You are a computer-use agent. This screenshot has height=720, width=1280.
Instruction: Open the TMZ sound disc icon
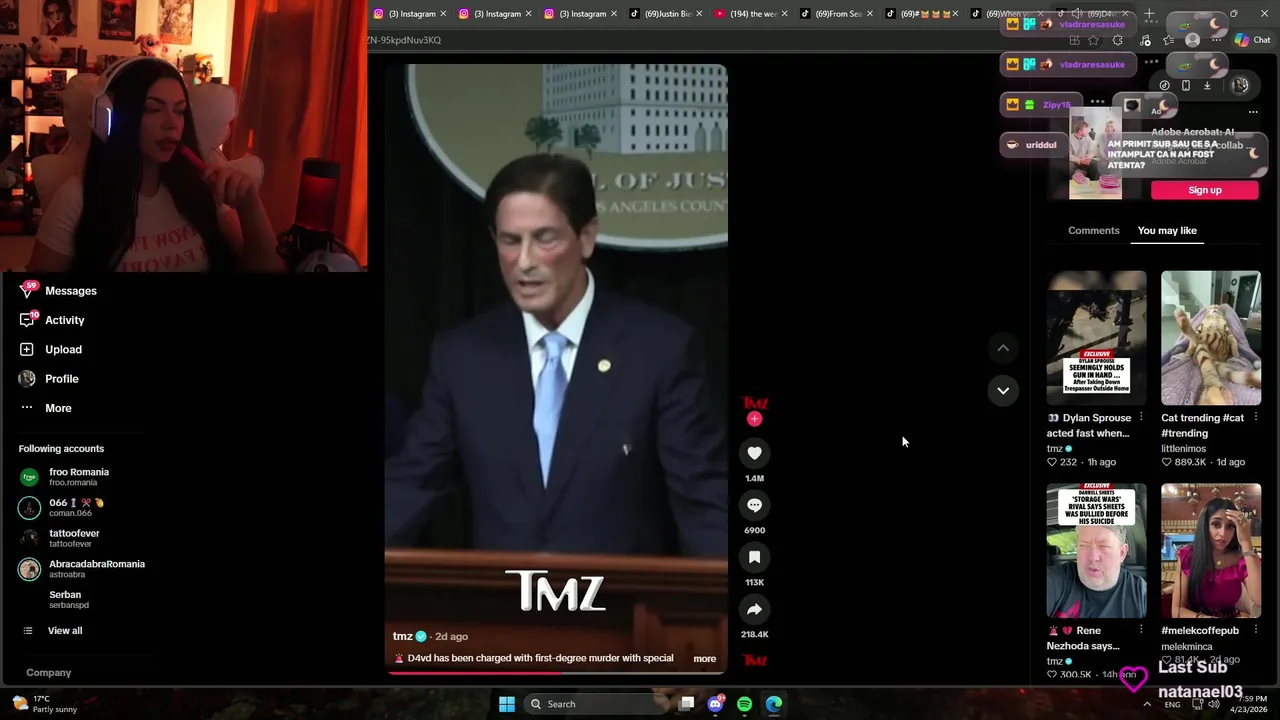754,660
